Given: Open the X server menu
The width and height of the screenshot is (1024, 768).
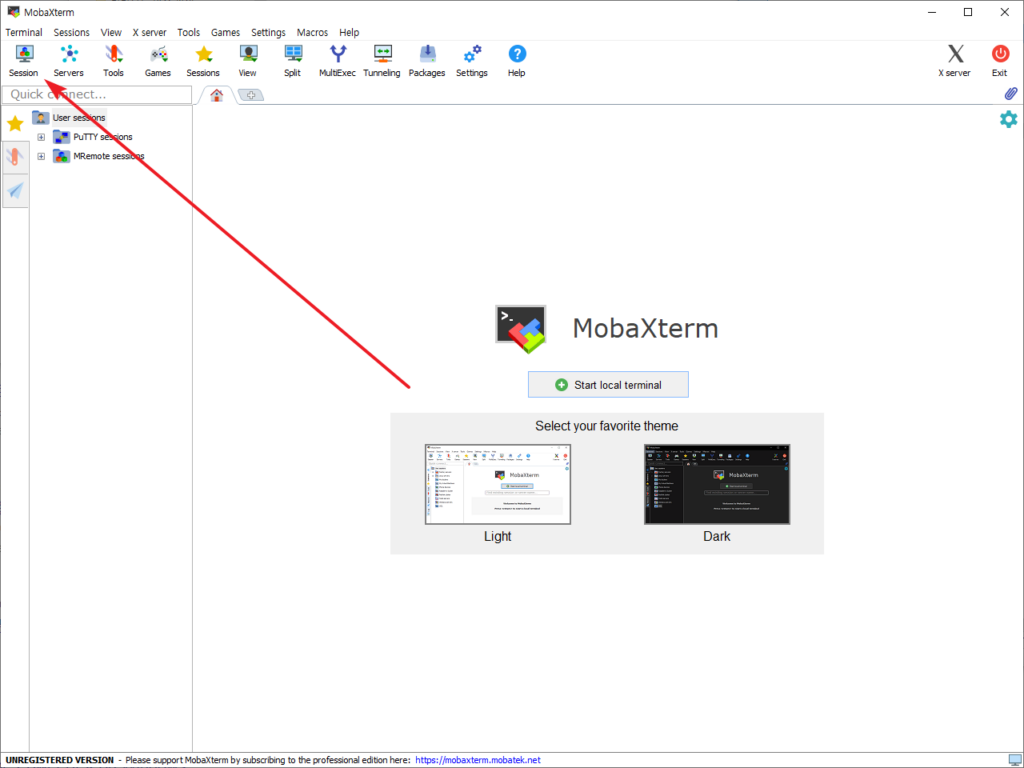Looking at the screenshot, I should pos(149,32).
